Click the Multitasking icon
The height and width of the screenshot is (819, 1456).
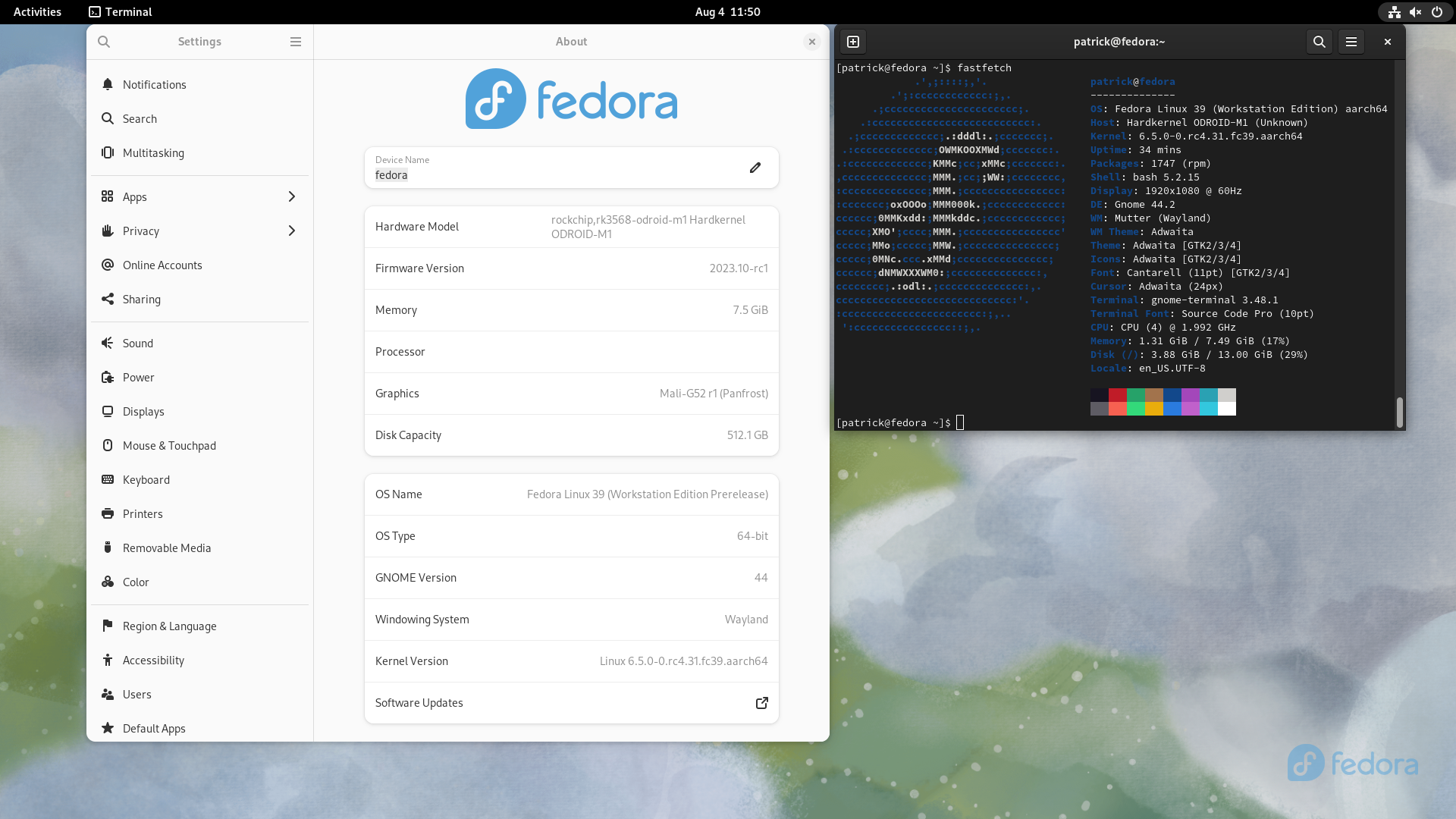click(x=108, y=152)
